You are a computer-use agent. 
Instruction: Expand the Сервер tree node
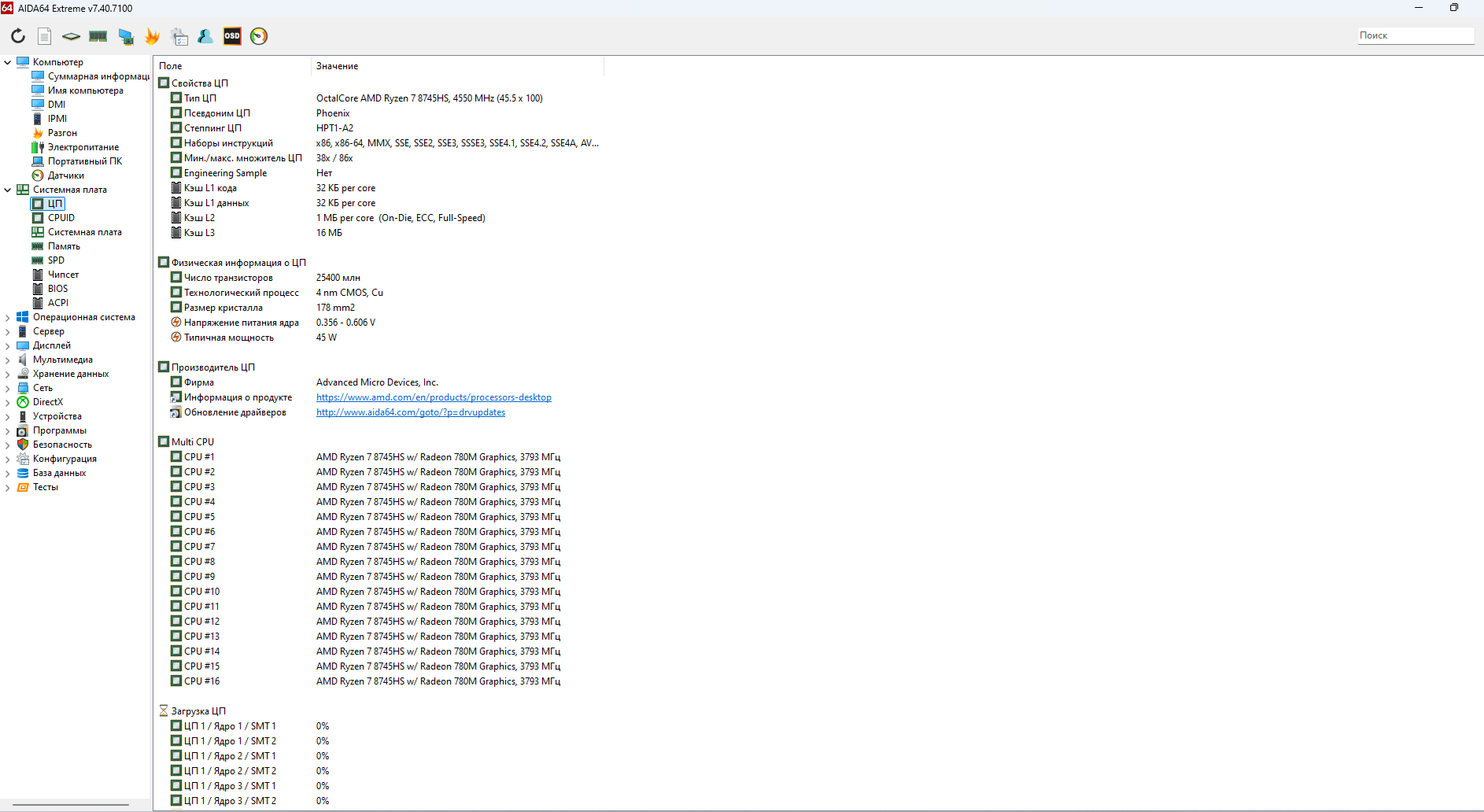(x=8, y=331)
